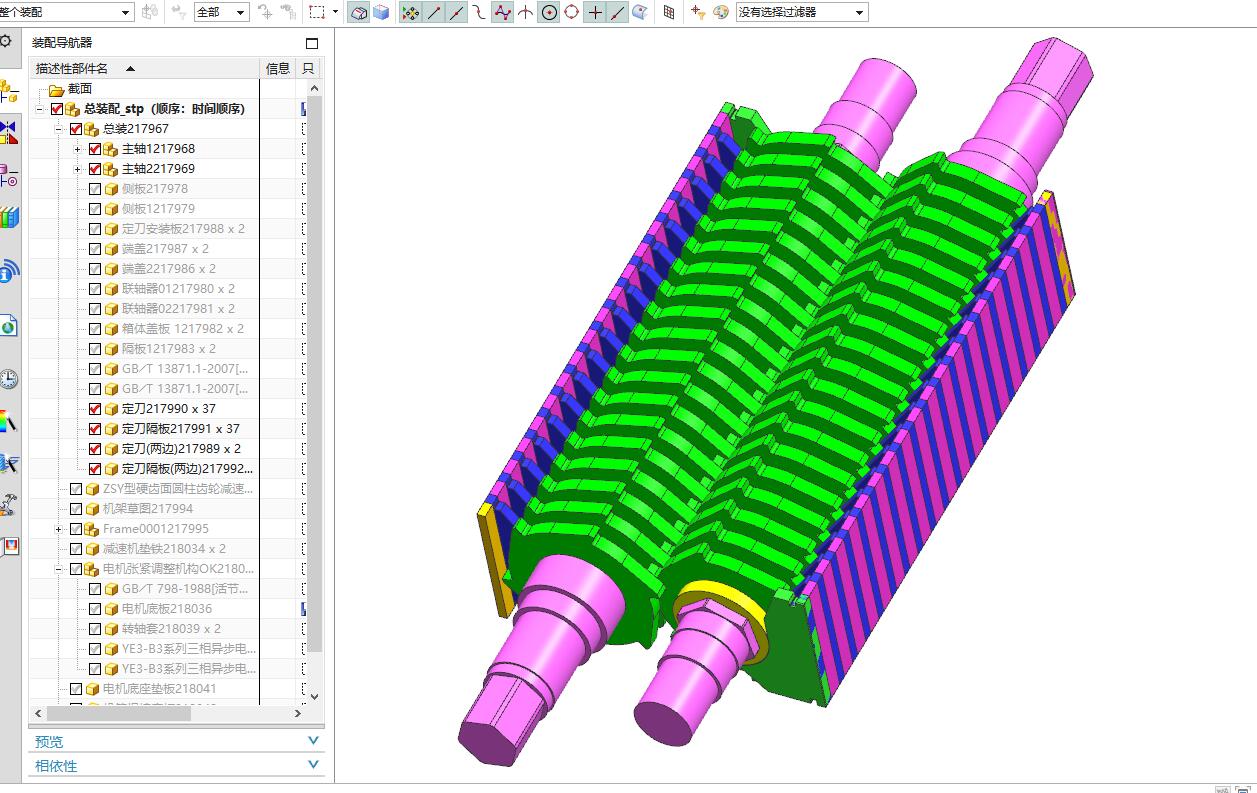Uncheck the 主轴1217968 checkbox

coord(95,149)
